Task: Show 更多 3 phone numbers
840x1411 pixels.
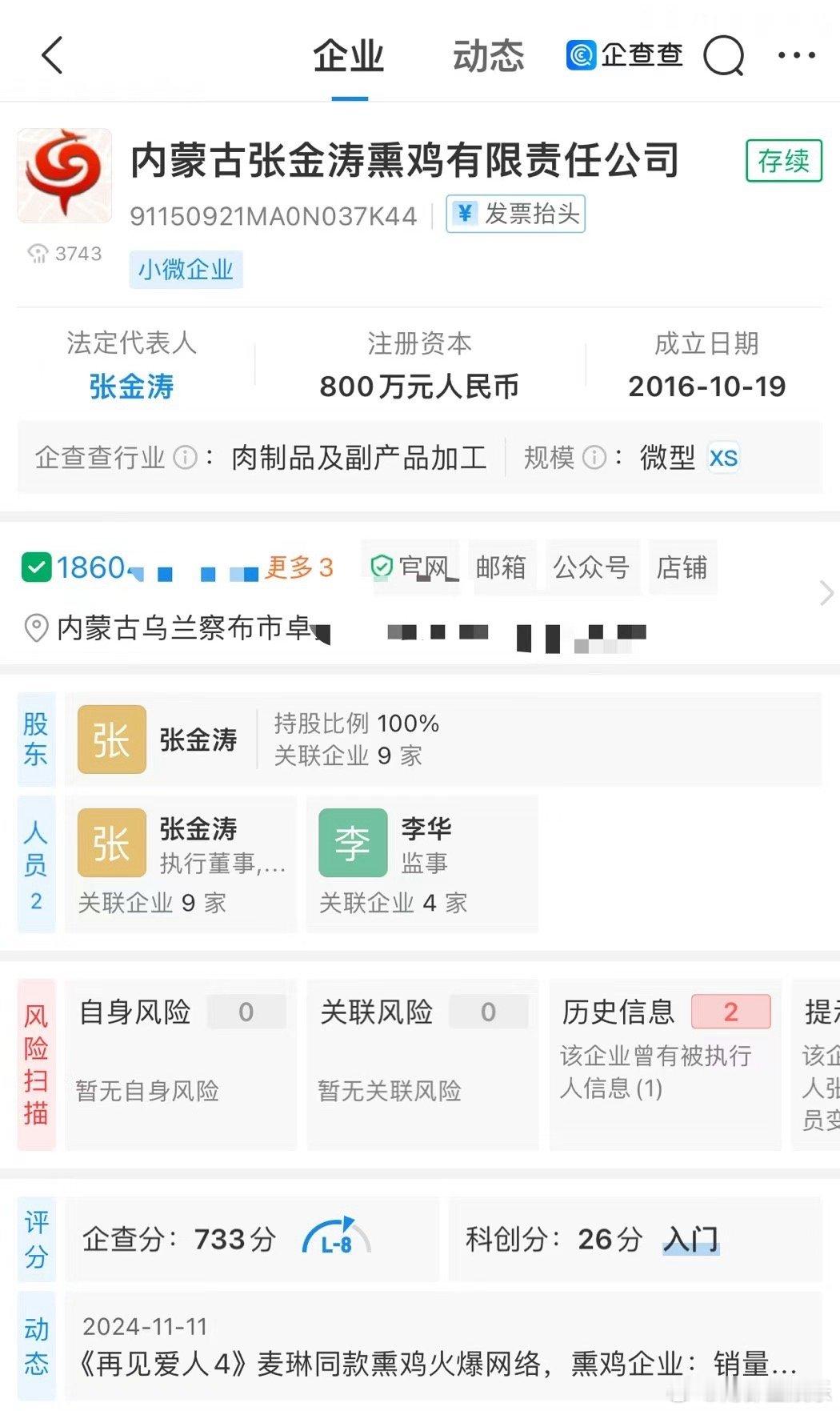Action: [299, 567]
